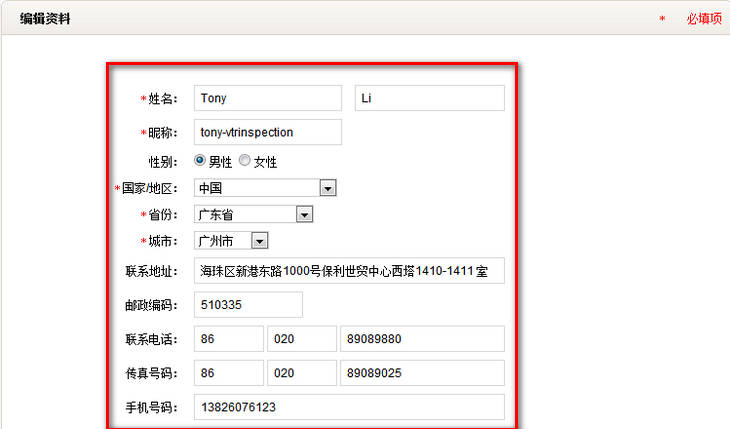Open the 国家/地区 dropdown showing 中国

pos(265,188)
